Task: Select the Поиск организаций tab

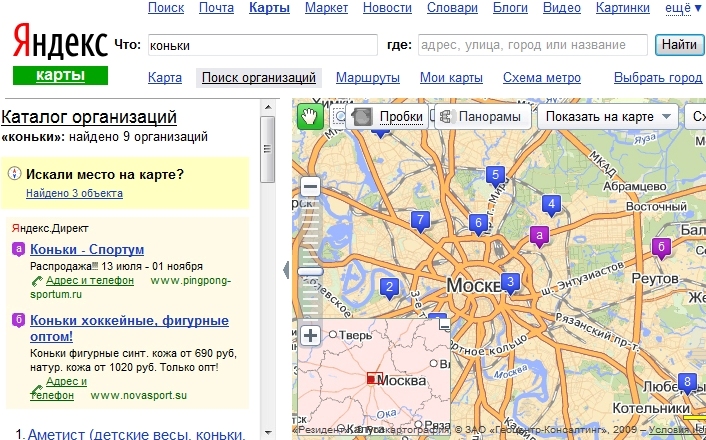Action: pyautogui.click(x=259, y=78)
